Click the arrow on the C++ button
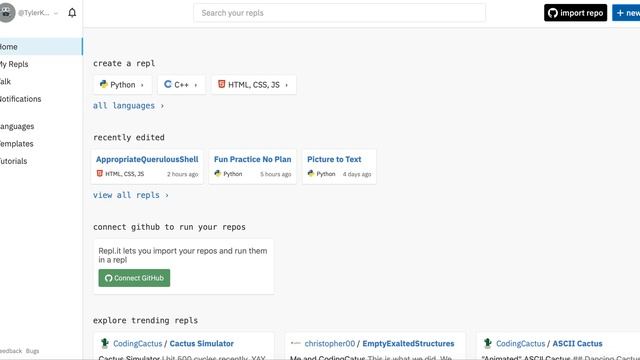 point(196,85)
